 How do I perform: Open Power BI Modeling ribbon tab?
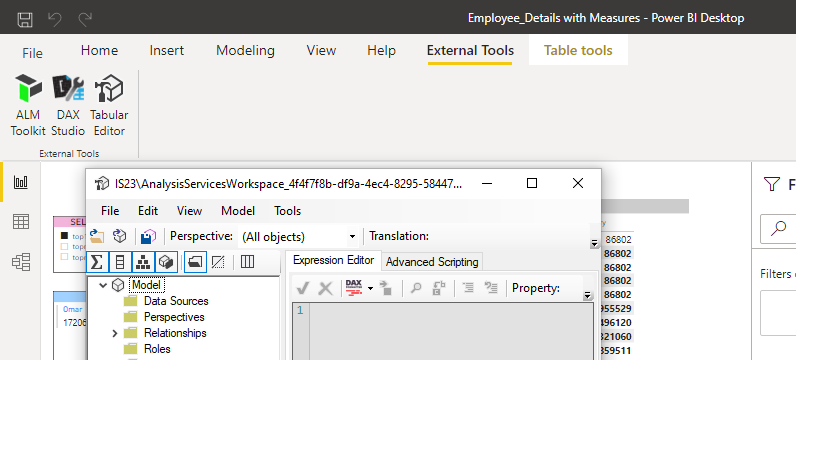[x=245, y=51]
